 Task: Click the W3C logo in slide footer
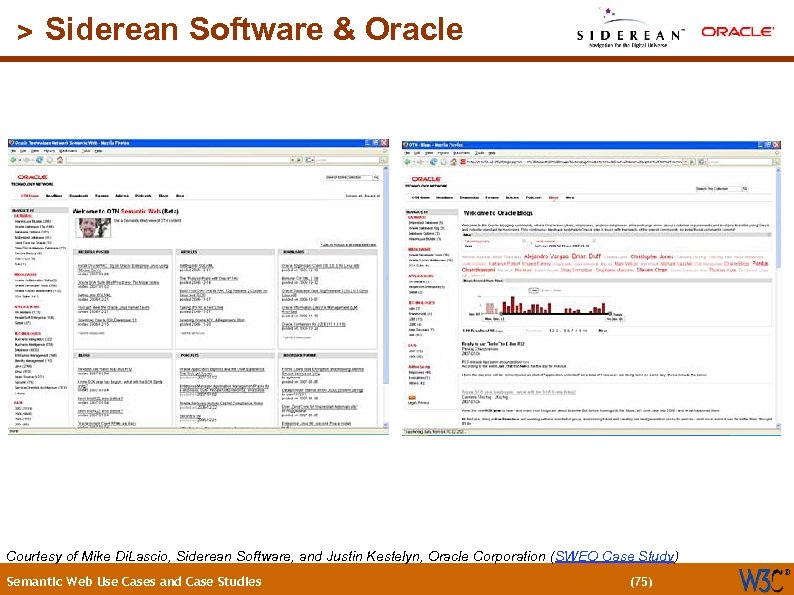pyautogui.click(x=764, y=580)
